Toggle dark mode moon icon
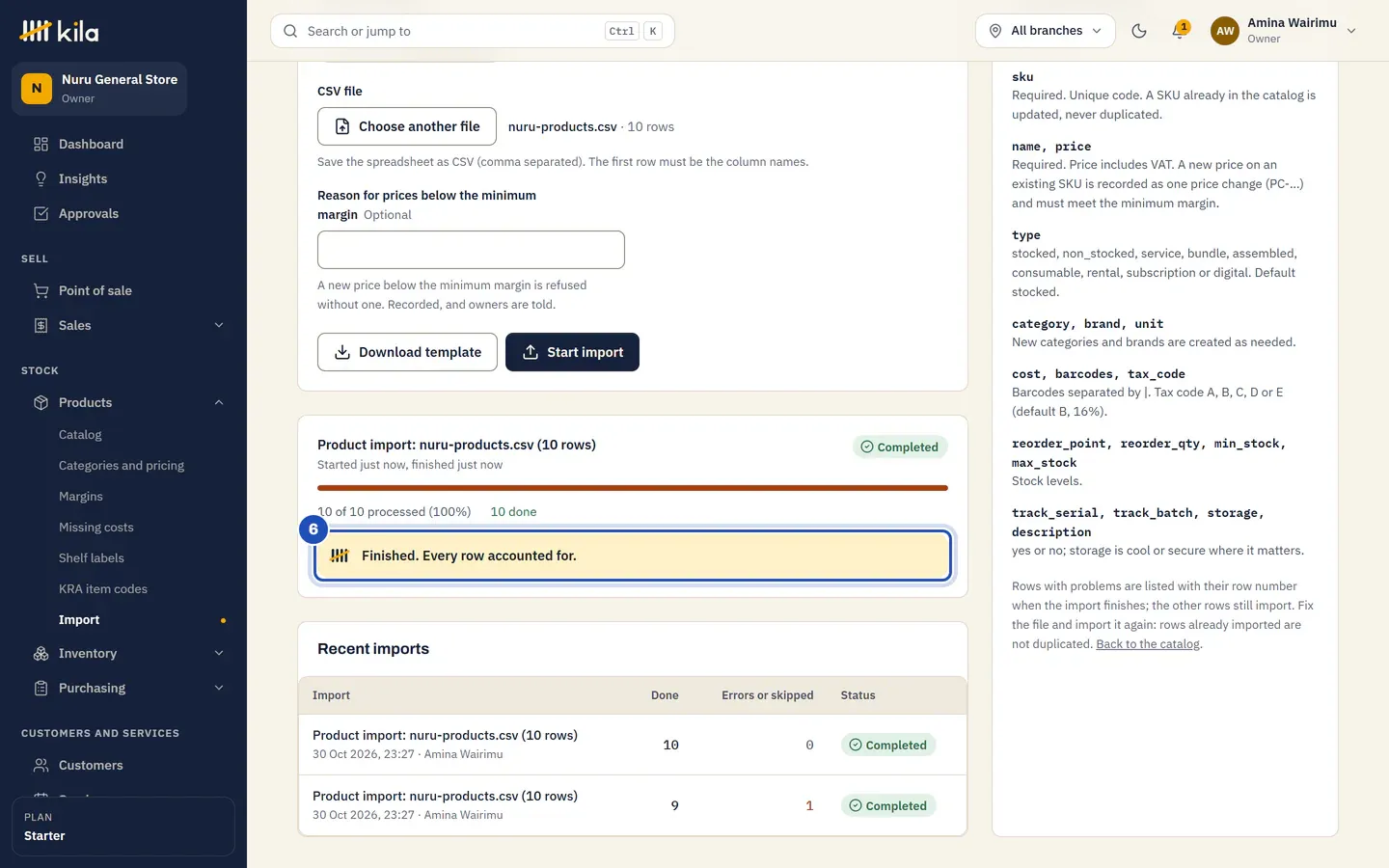1389x868 pixels. (1139, 31)
